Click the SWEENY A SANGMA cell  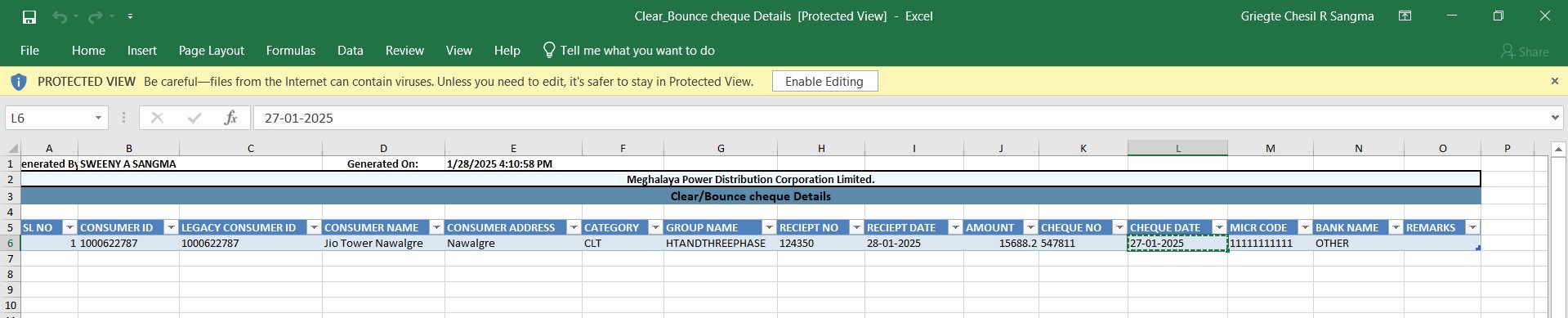pos(128,163)
